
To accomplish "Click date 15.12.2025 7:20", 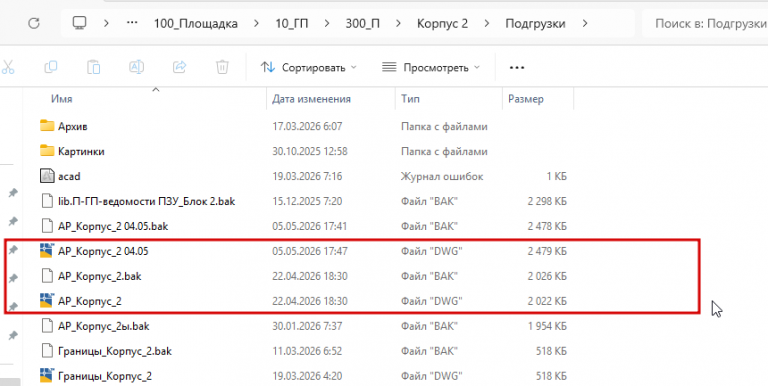I will (x=307, y=201).
